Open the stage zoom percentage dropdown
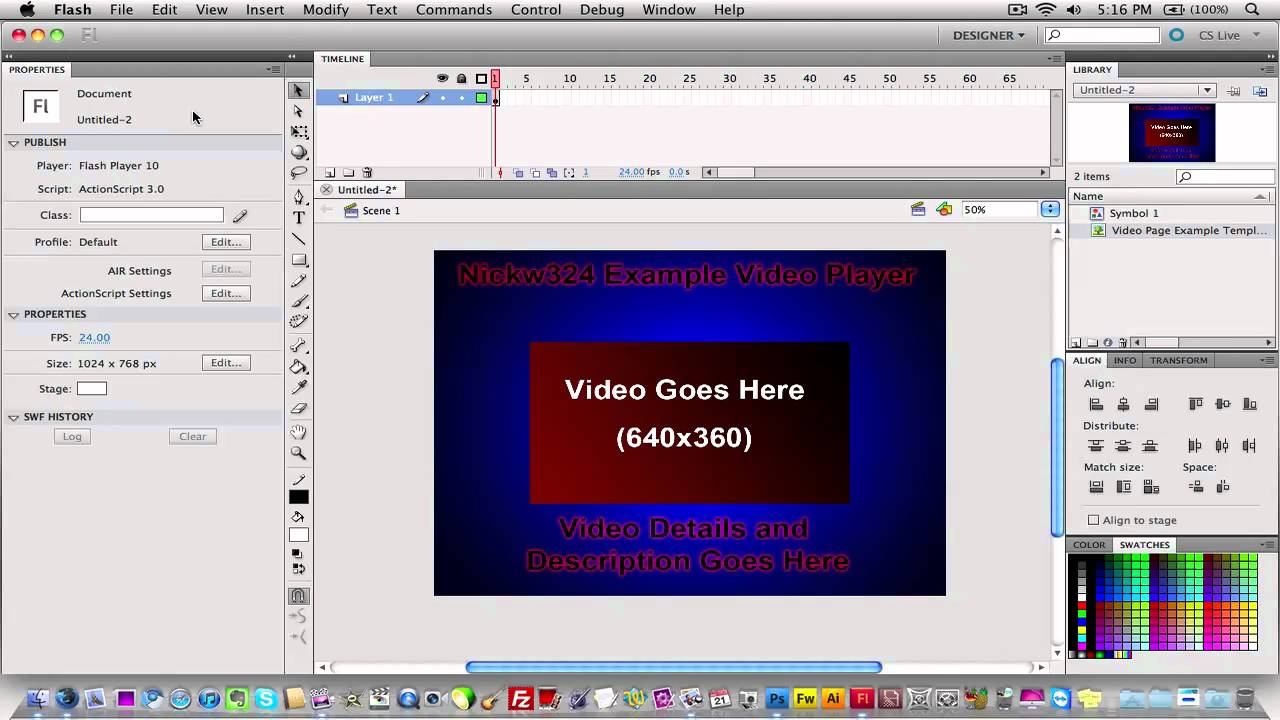The image size is (1280, 720). click(1050, 210)
